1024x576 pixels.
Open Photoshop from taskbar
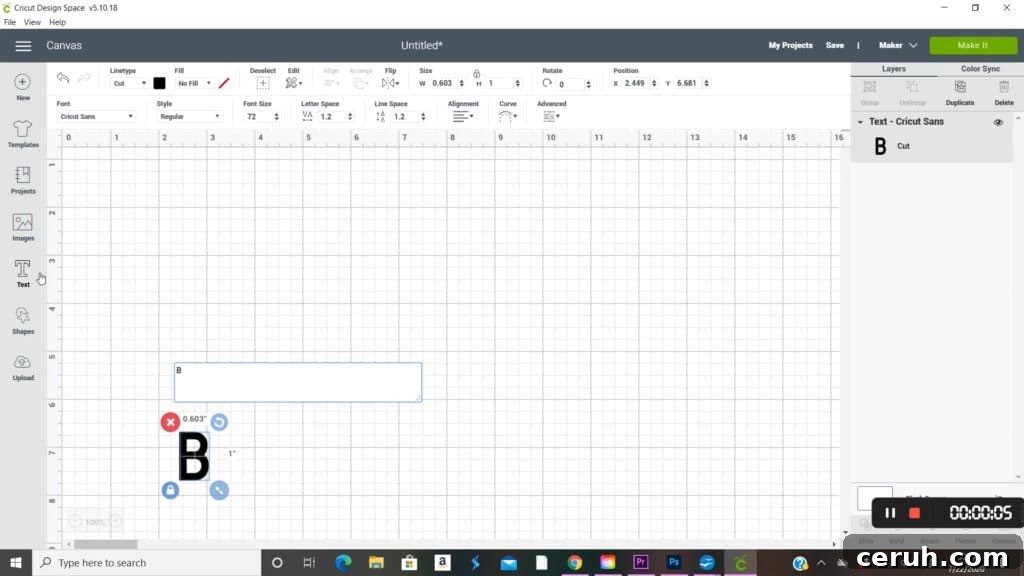coord(674,562)
